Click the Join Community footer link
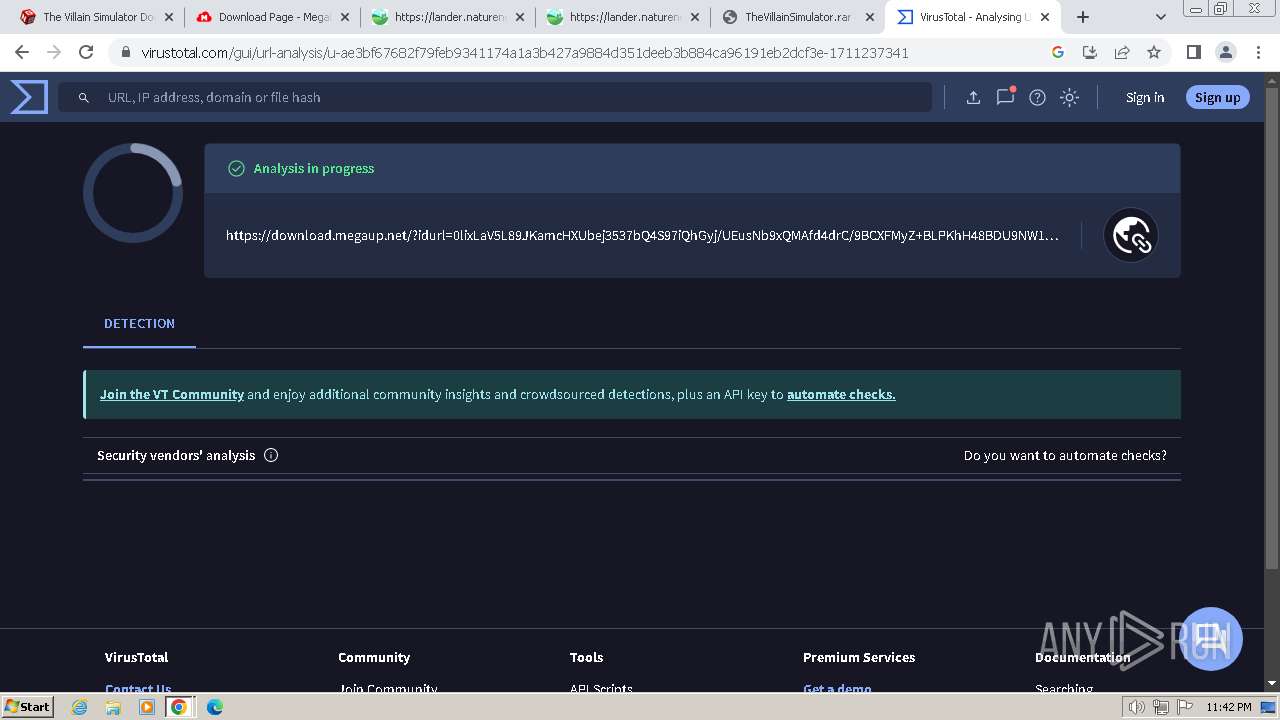The width and height of the screenshot is (1280, 720). click(387, 688)
